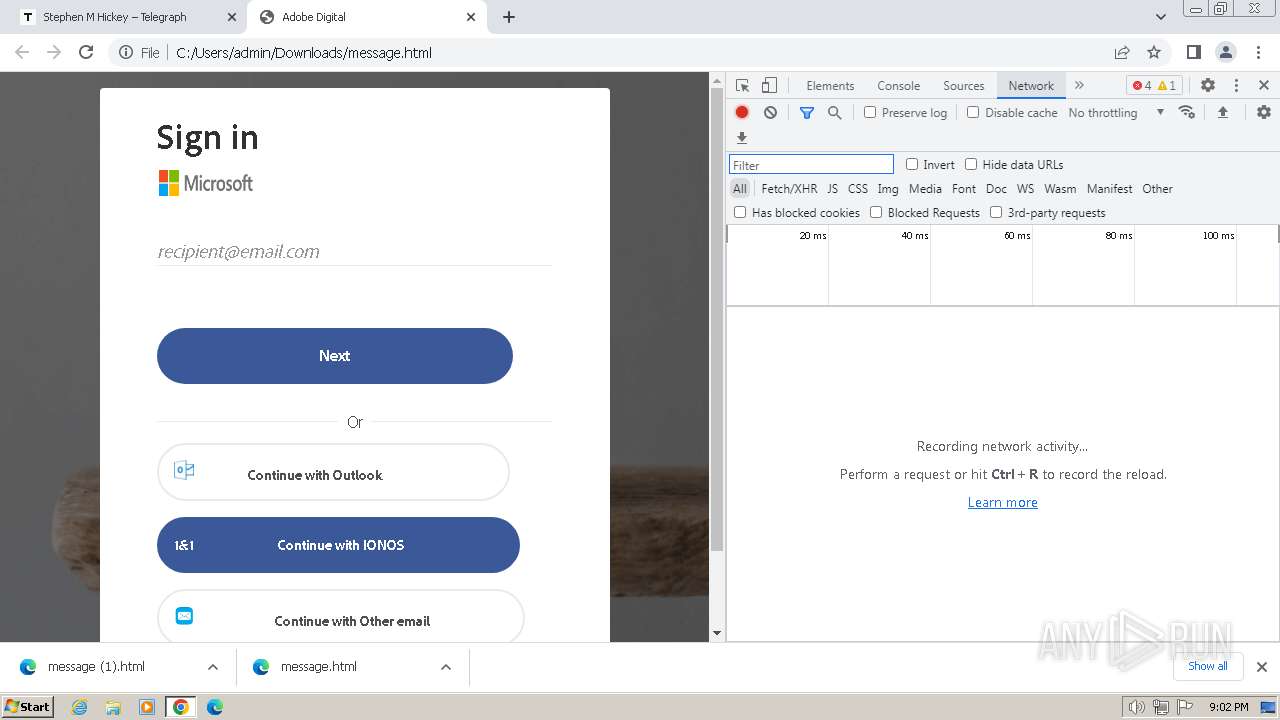Close the Adobe Digital tab
The image size is (1280, 720).
(x=472, y=17)
